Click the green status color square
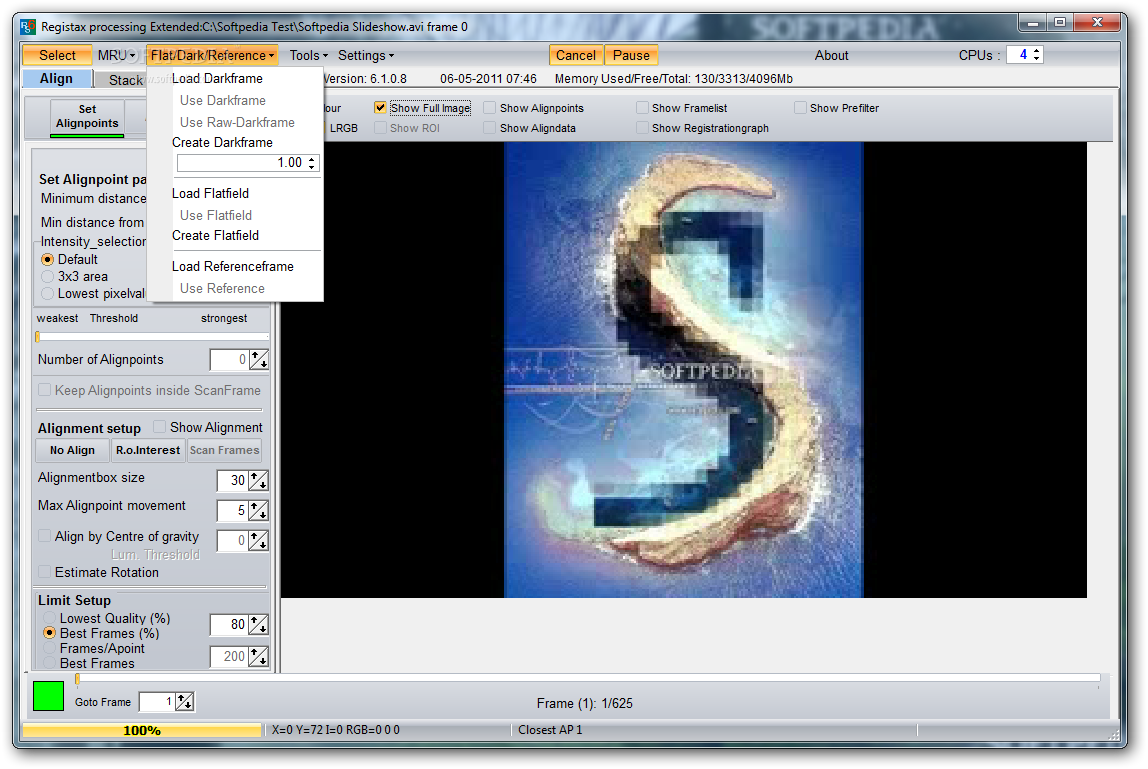 48,696
